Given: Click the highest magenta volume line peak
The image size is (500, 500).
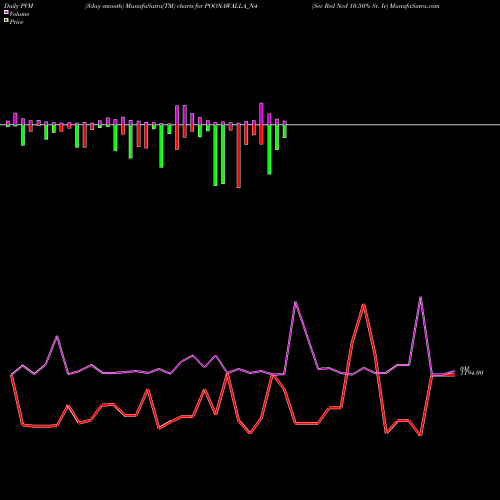Looking at the screenshot, I should point(421,297).
